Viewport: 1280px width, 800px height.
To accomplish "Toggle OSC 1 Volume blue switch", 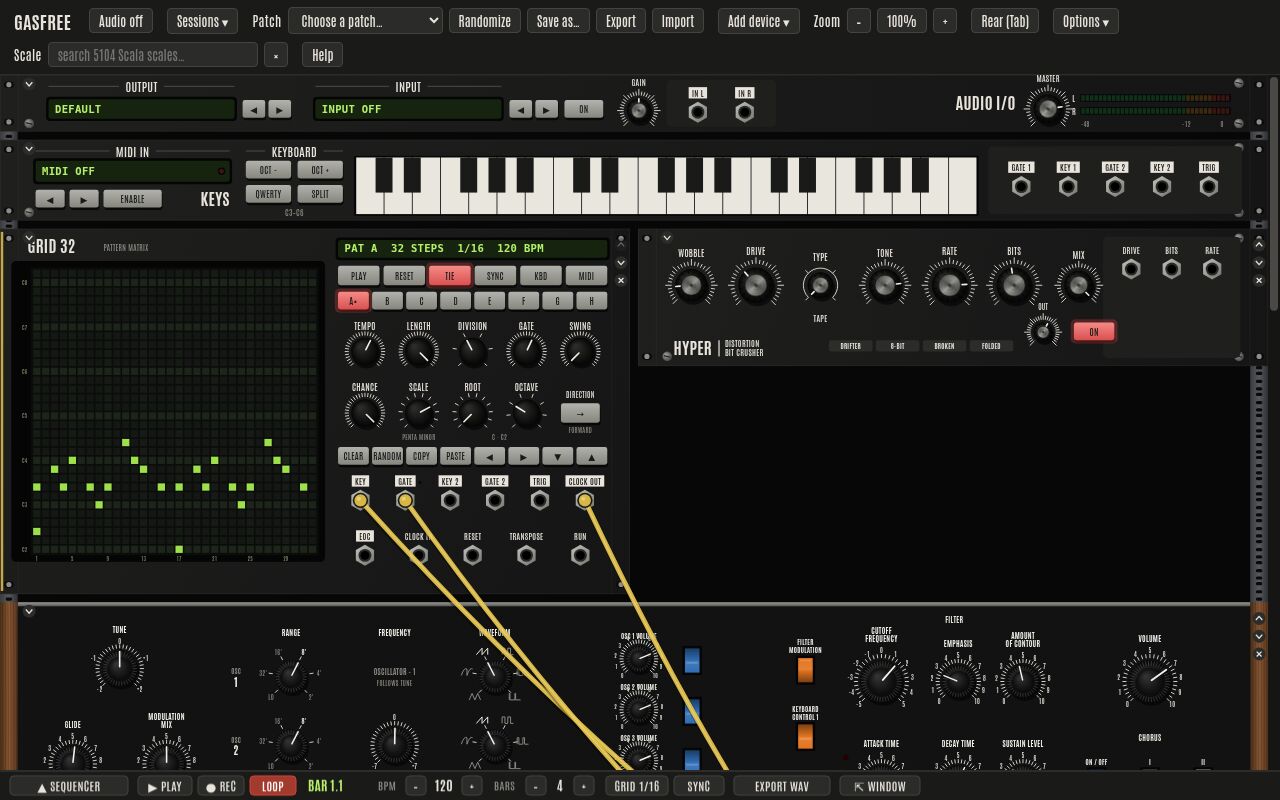I will coord(692,660).
